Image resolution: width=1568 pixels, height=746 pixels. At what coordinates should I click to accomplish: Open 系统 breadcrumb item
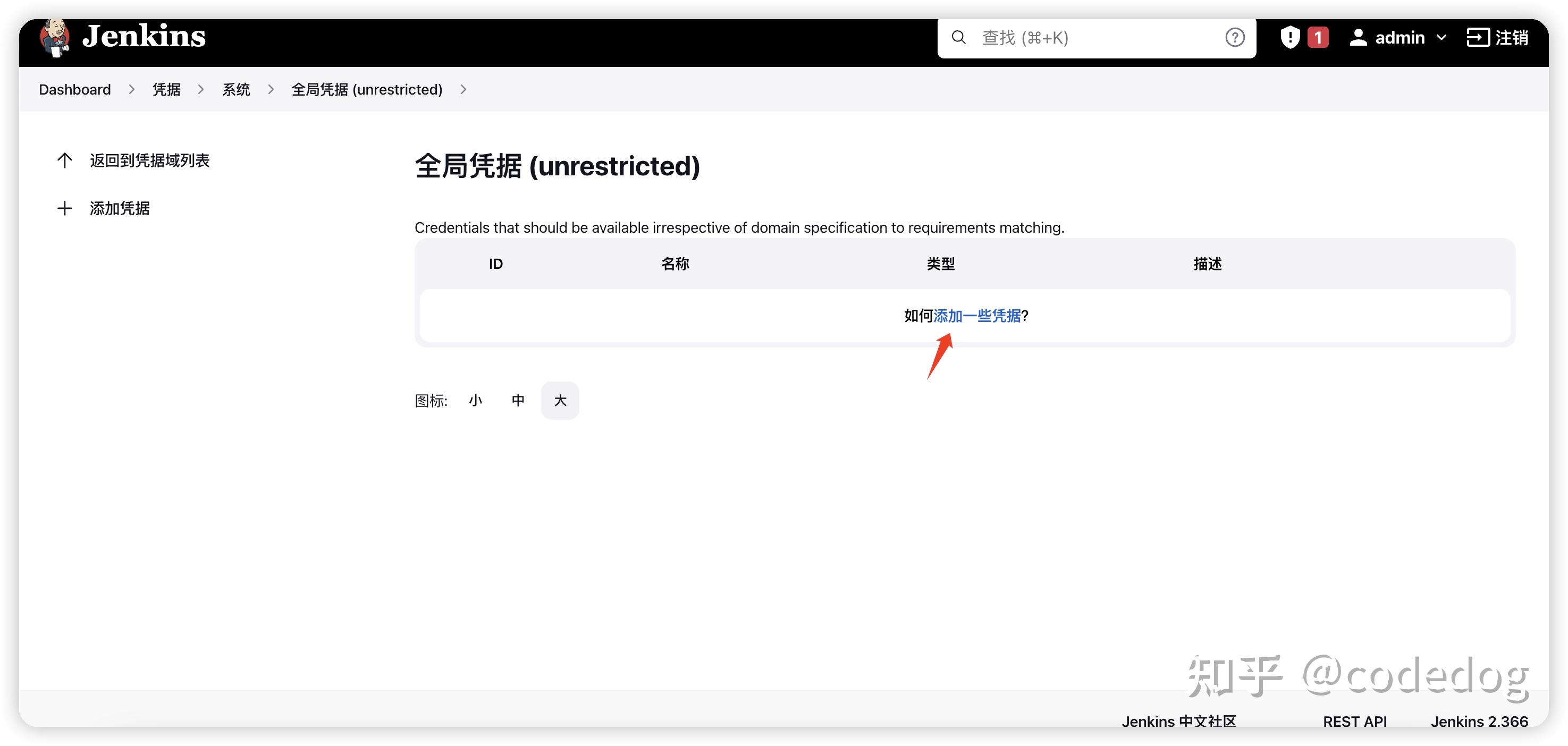point(236,89)
